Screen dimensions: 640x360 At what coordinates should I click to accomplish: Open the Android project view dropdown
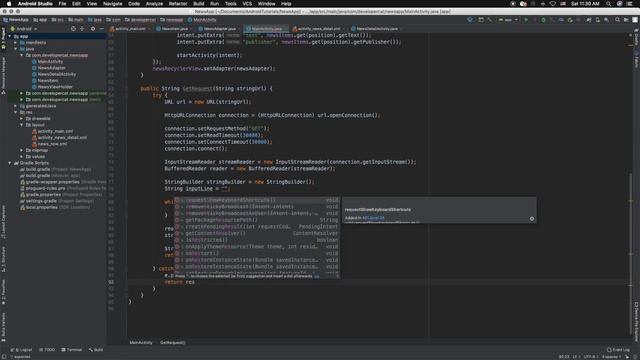click(24, 29)
